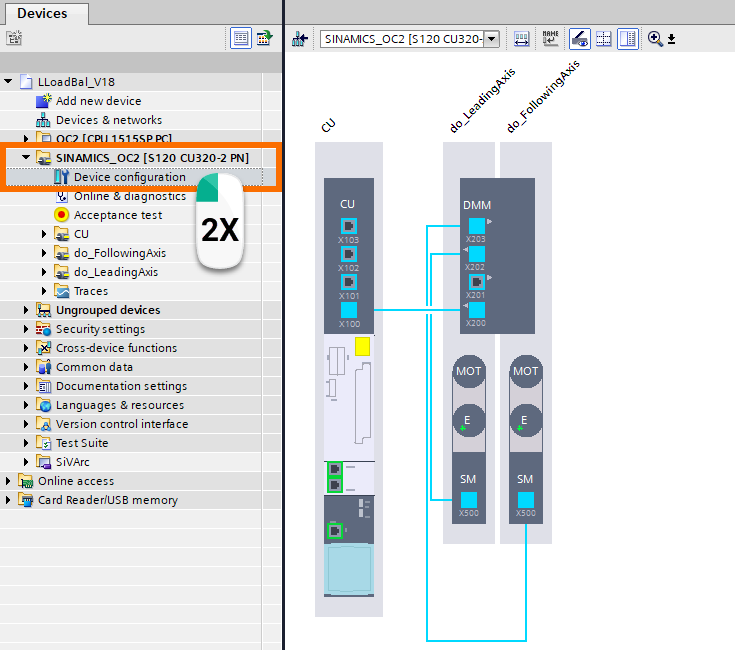735x650 pixels.
Task: Open Acceptance test
Action: pos(118,215)
